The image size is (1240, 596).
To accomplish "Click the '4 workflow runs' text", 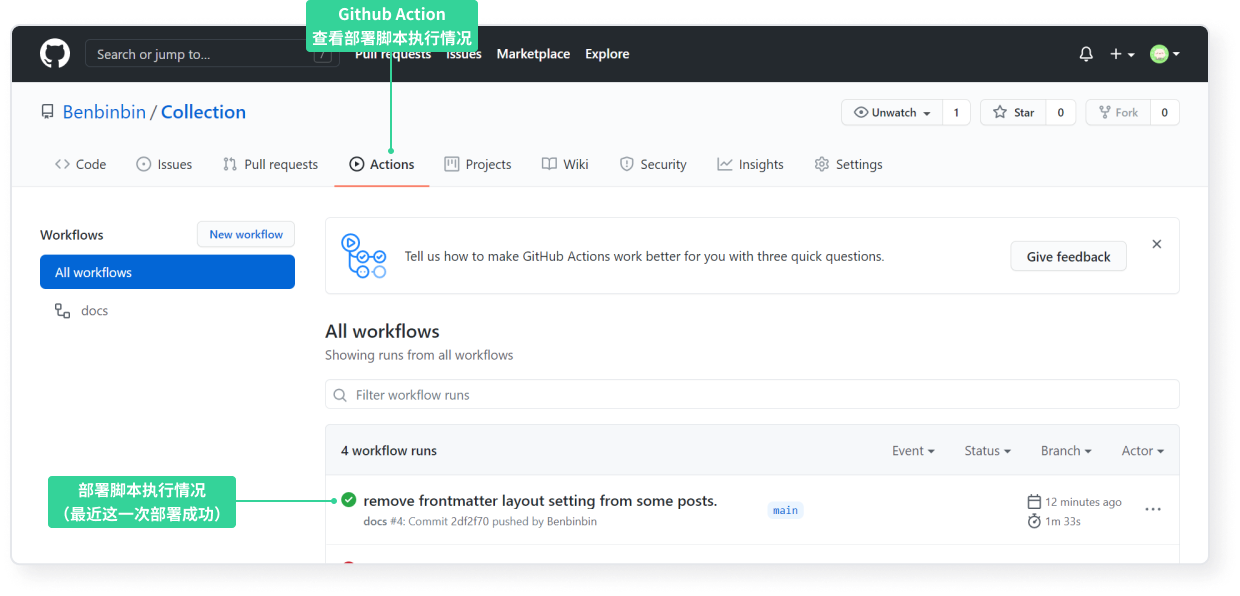I will 389,451.
